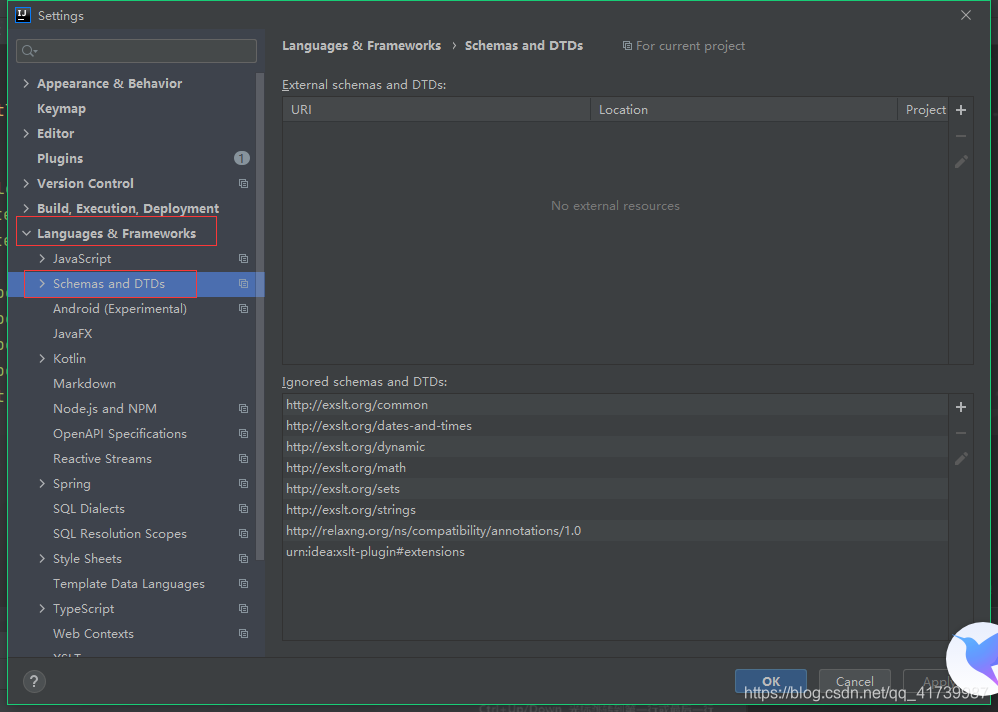Viewport: 998px width, 712px height.
Task: Expand the Schemas and DTDs node arrow
Action: pyautogui.click(x=42, y=284)
